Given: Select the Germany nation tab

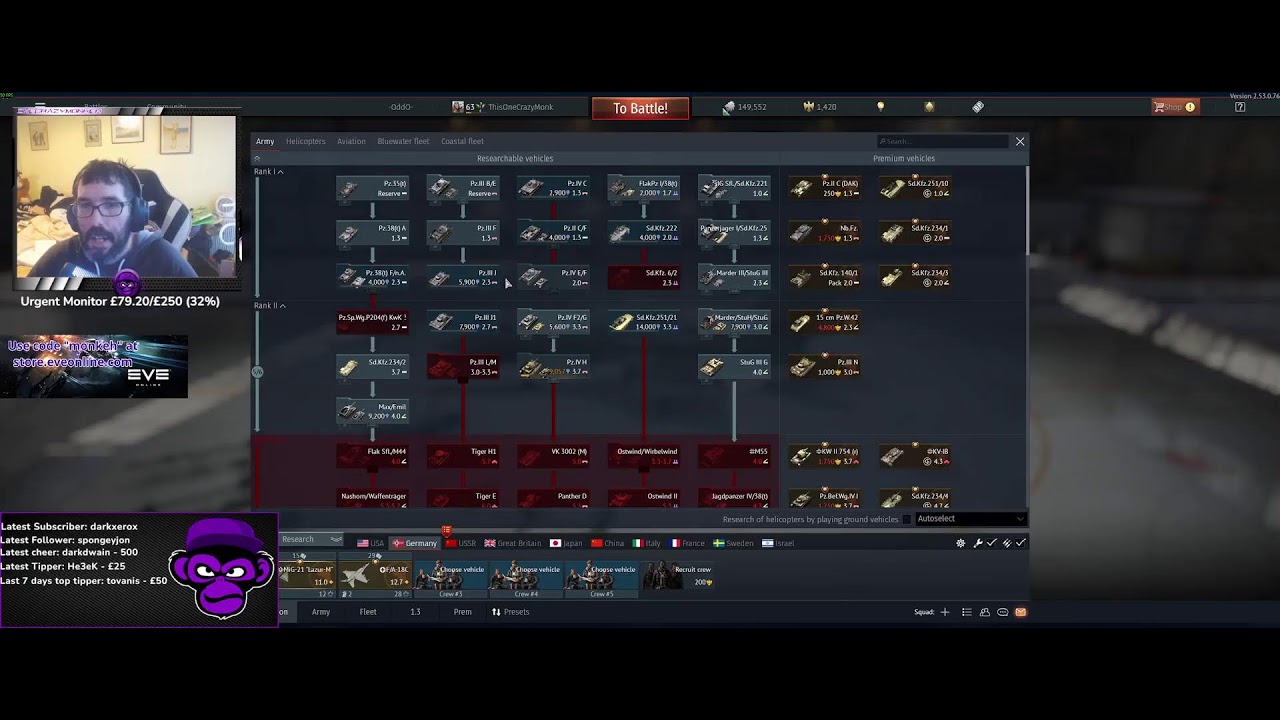Looking at the screenshot, I should pyautogui.click(x=415, y=543).
